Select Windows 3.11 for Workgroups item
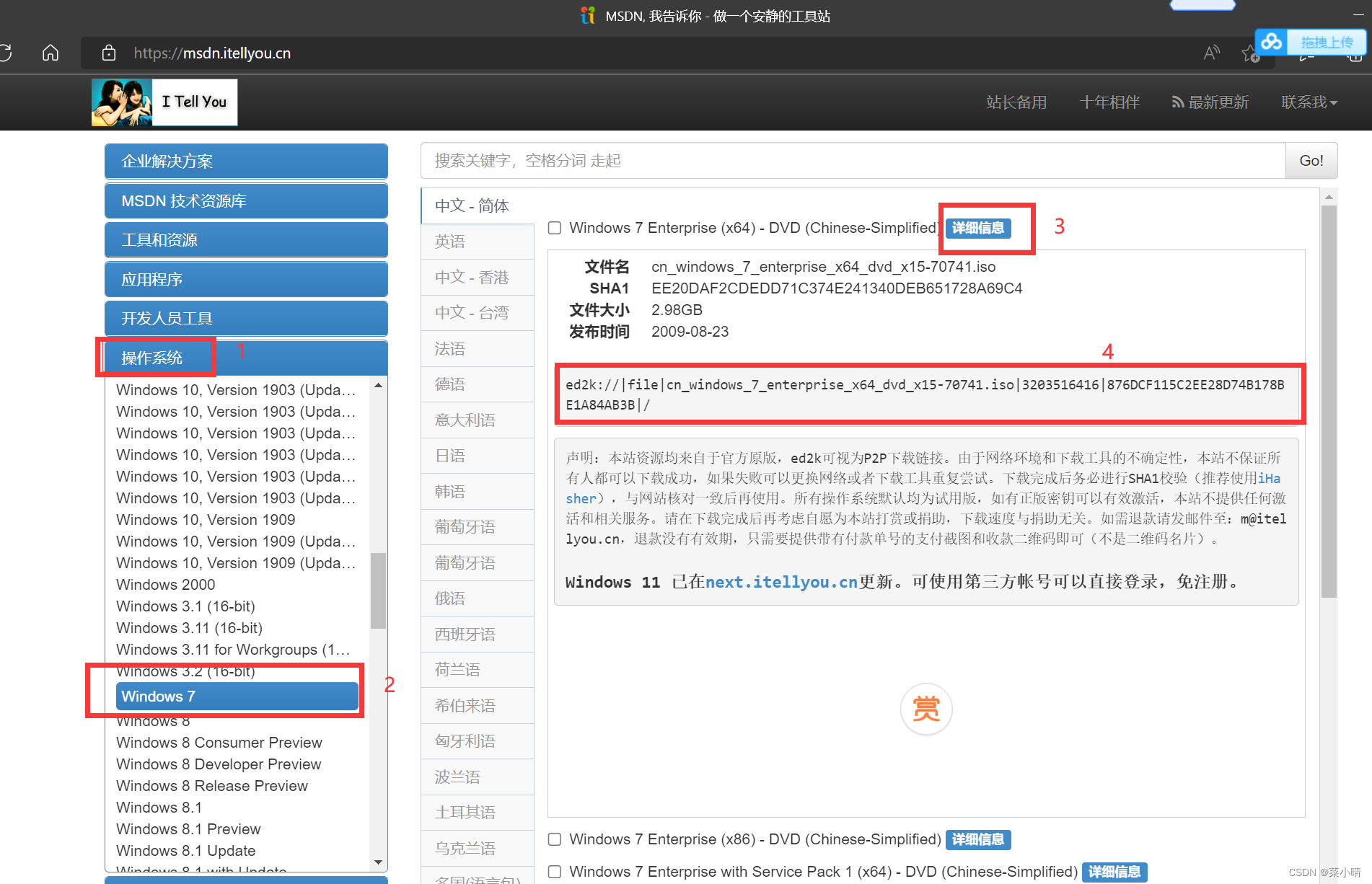Viewport: 1372px width, 884px height. tap(233, 650)
